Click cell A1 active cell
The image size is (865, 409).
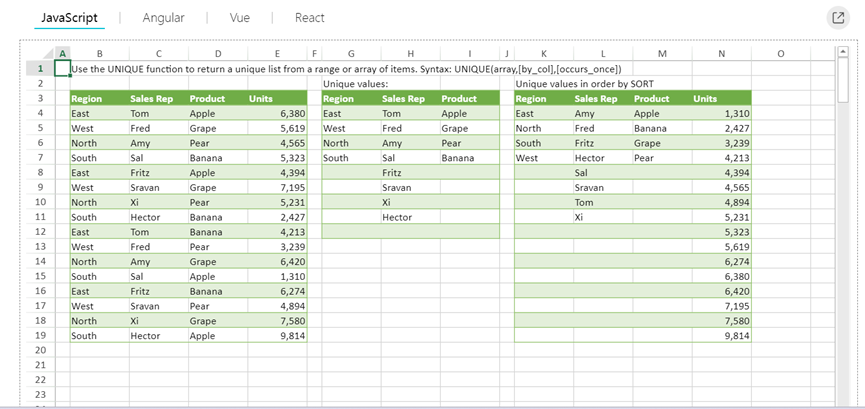click(x=63, y=69)
